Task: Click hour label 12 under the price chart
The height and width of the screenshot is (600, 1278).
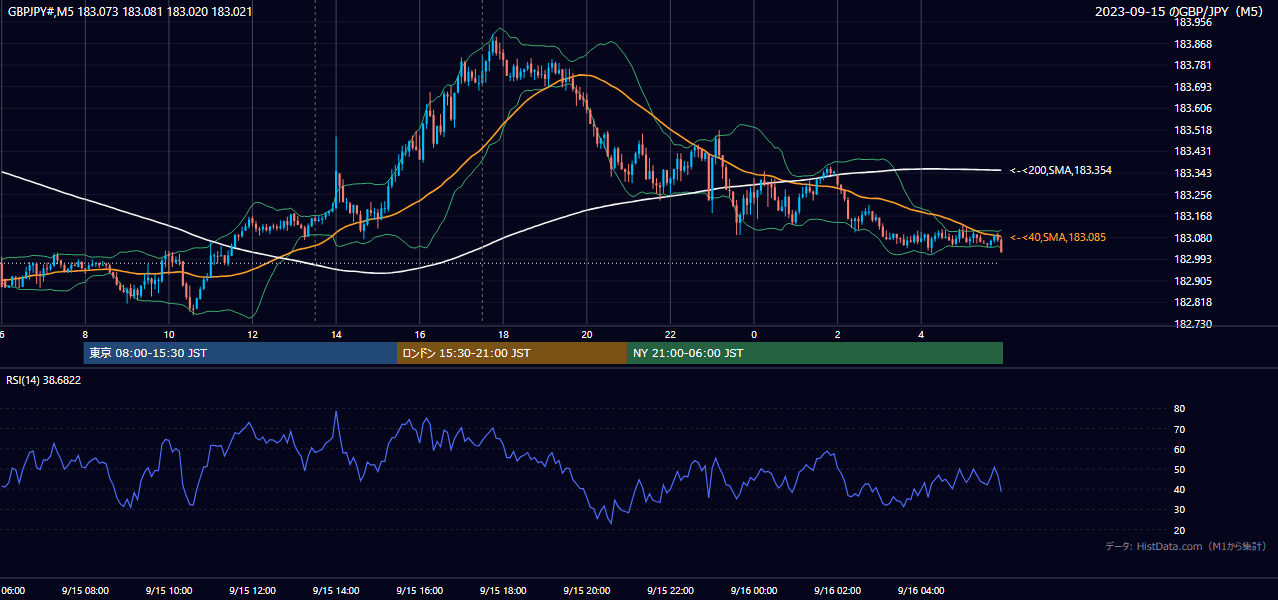Action: click(x=252, y=334)
